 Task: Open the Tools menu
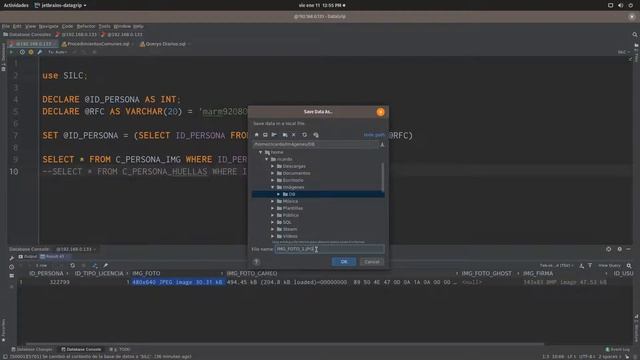104,26
